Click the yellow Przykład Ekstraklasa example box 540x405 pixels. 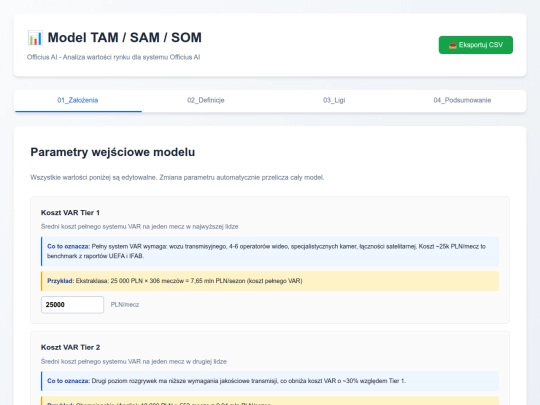(x=270, y=281)
